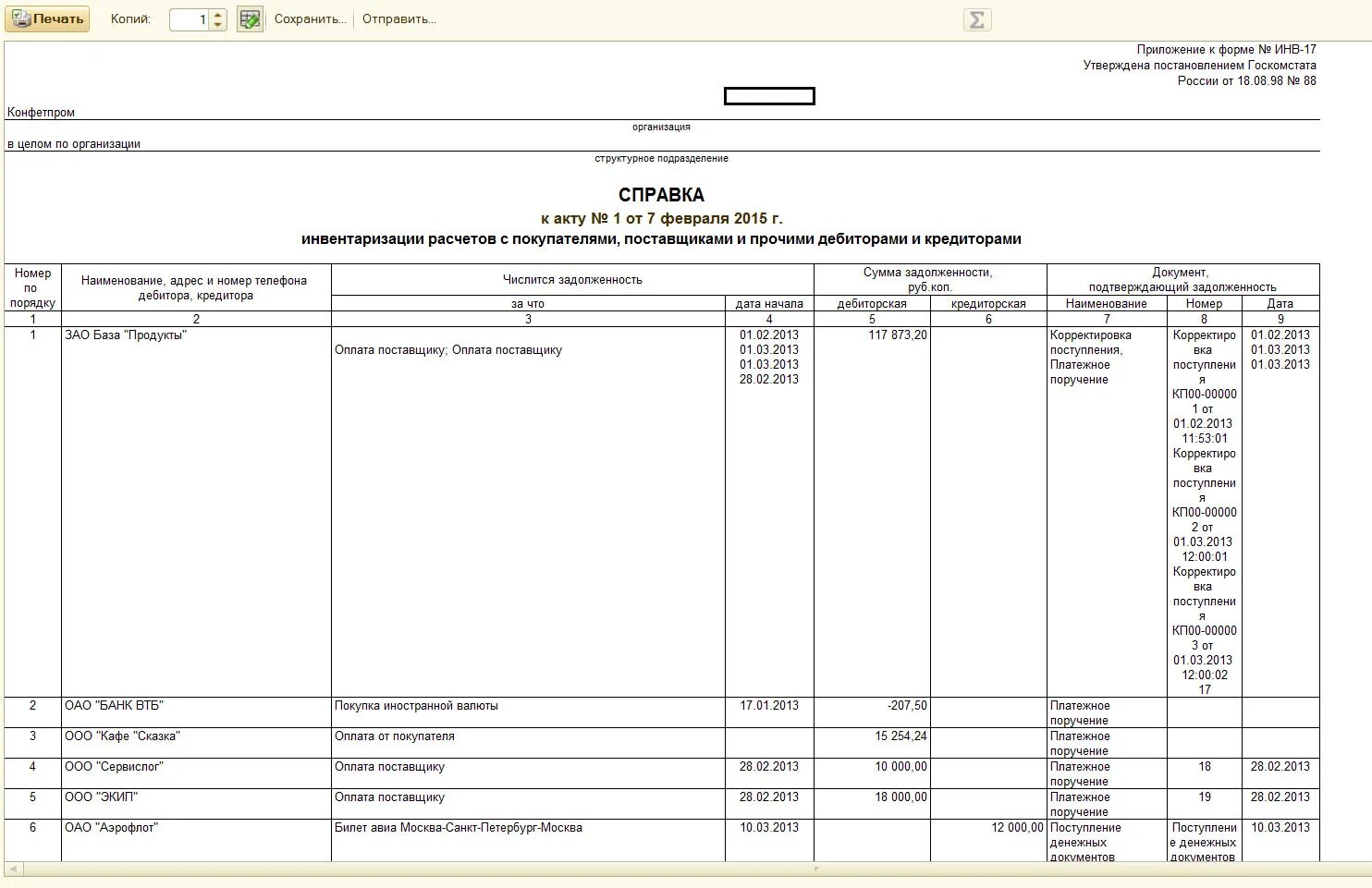Select cell ЗАО База "Продукты"

coord(196,512)
